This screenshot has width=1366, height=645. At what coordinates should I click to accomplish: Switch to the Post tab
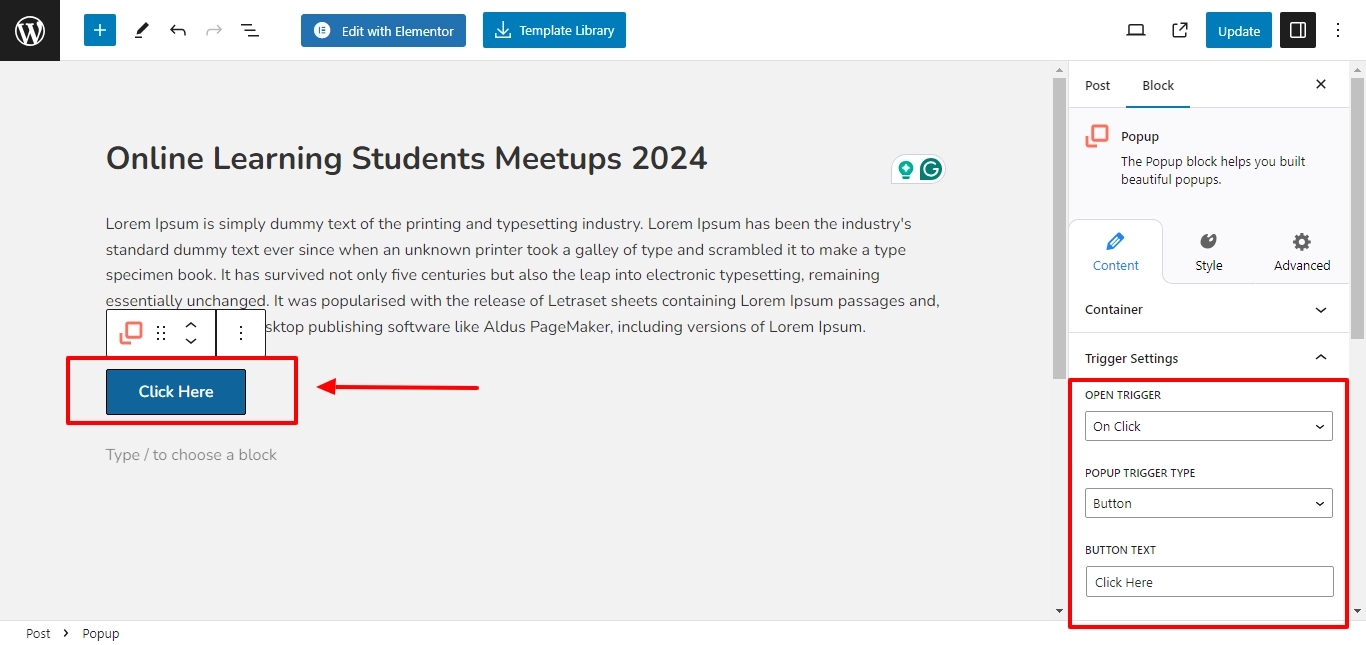point(1098,85)
